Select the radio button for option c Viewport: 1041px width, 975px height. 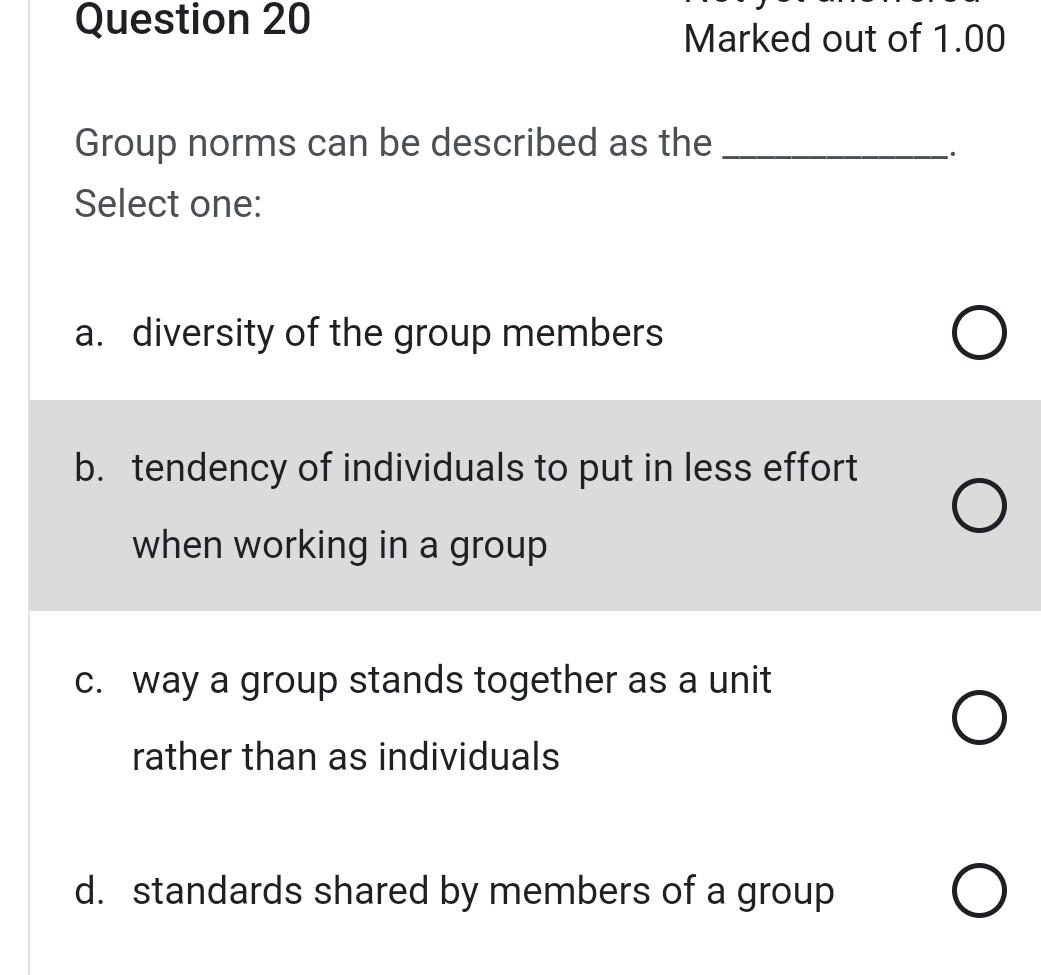[979, 717]
